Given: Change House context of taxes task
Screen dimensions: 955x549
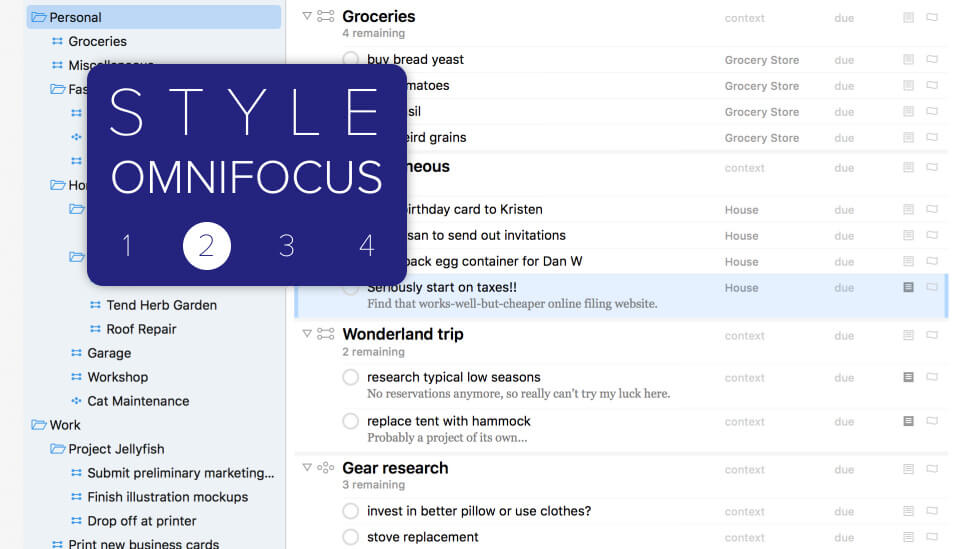Looking at the screenshot, I should pos(741,288).
